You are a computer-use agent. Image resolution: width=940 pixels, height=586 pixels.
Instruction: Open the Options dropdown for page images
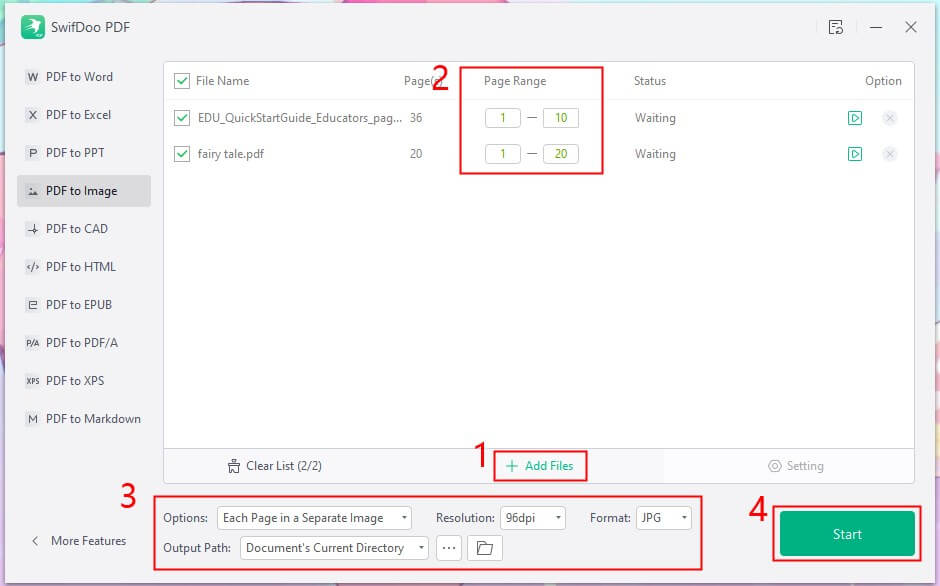(314, 518)
